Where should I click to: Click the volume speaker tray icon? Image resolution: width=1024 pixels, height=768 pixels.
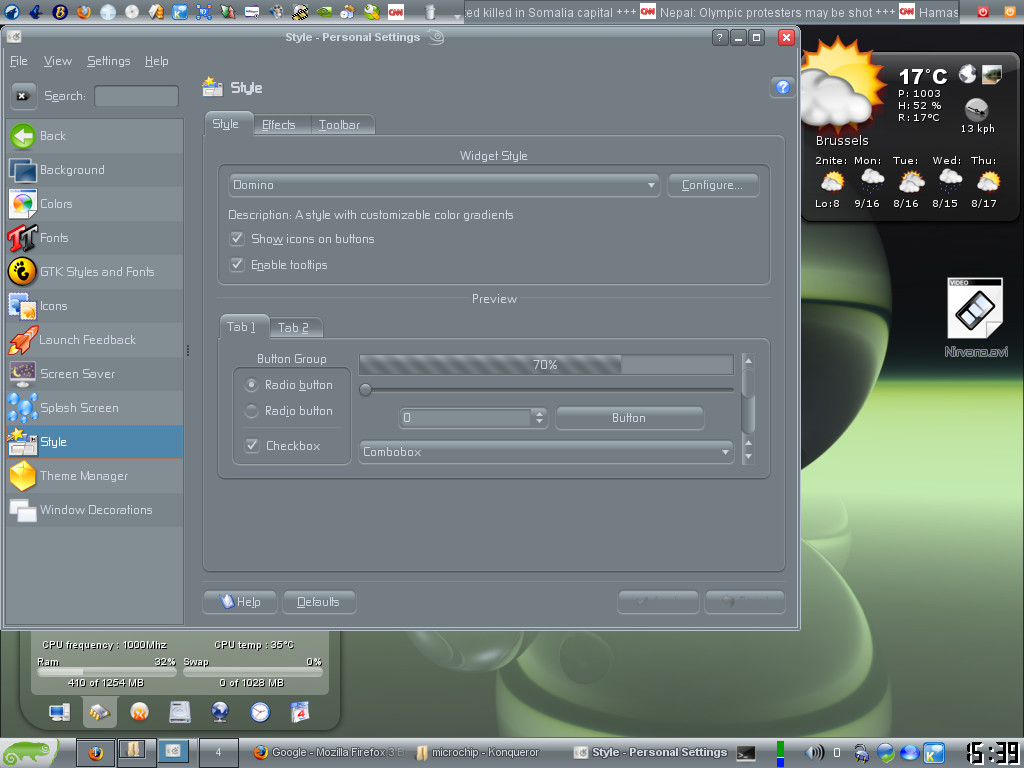click(814, 753)
